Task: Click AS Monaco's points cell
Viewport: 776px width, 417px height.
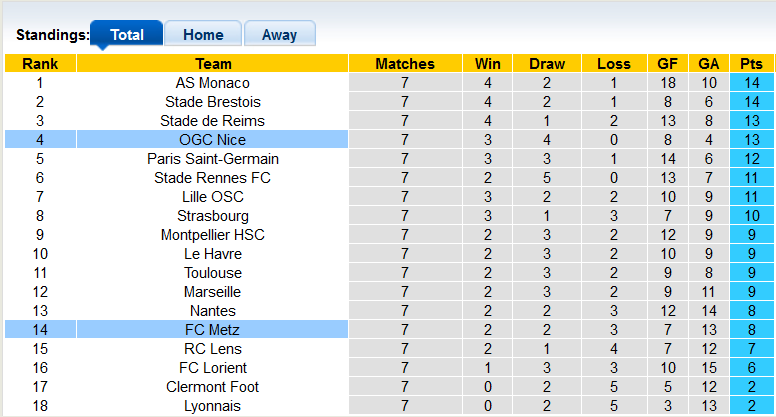Action: click(x=751, y=83)
